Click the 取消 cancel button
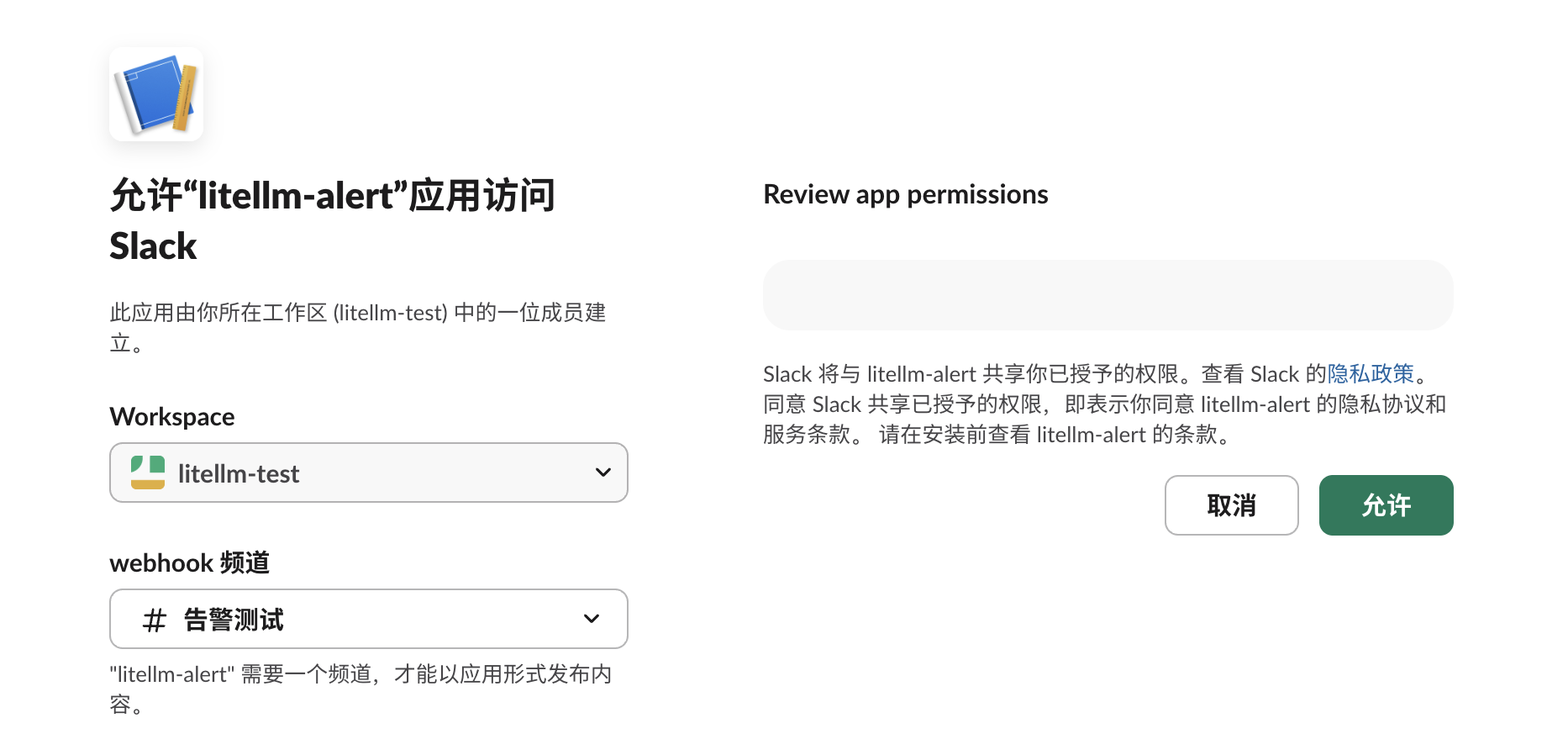The image size is (1568, 755). (1231, 505)
